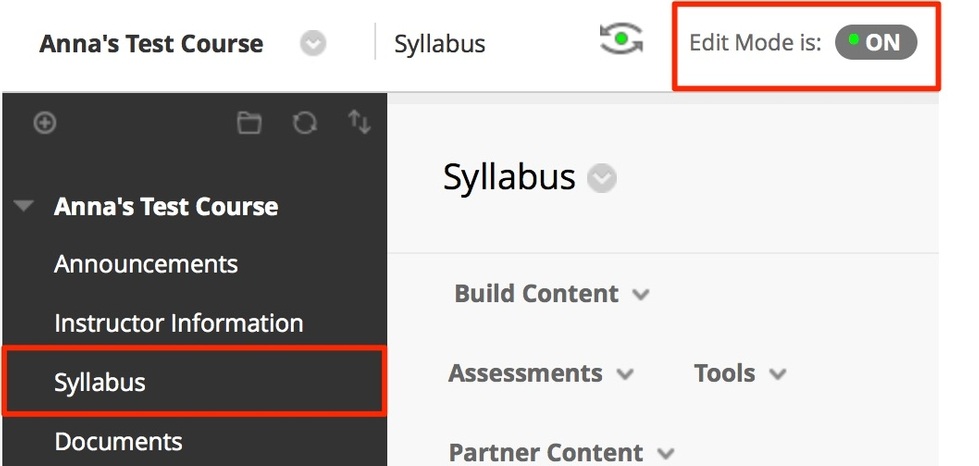The height and width of the screenshot is (466, 979).
Task: Select Syllabus in the course menu
Action: tap(100, 382)
